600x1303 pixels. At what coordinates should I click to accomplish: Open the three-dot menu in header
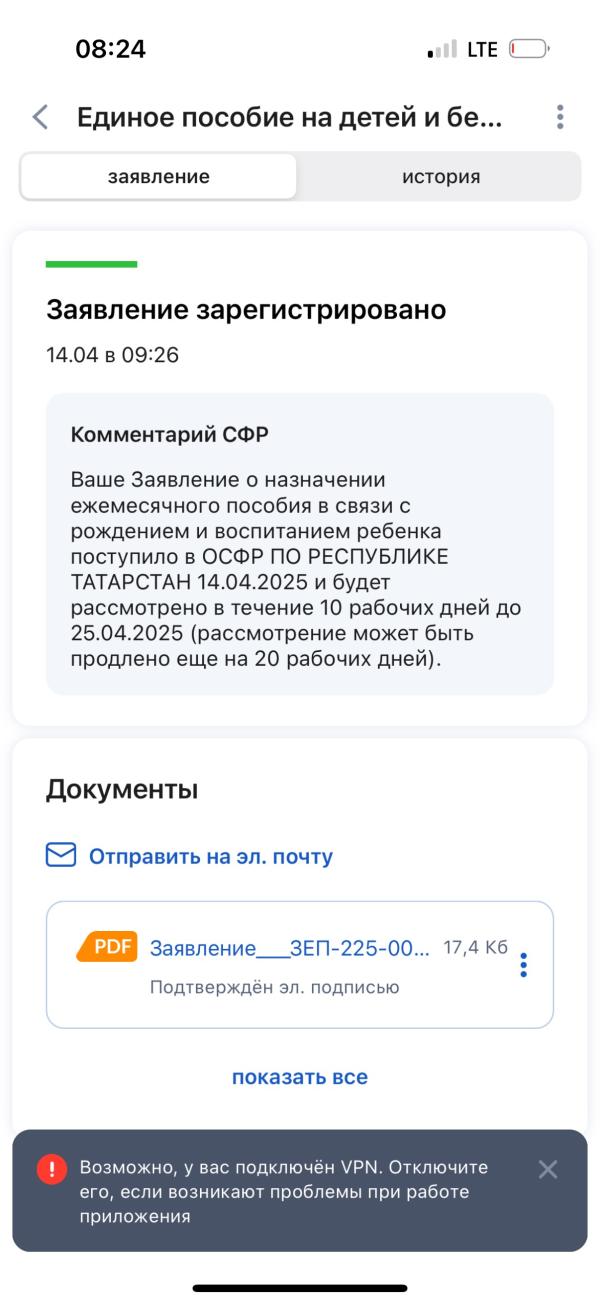tap(560, 117)
